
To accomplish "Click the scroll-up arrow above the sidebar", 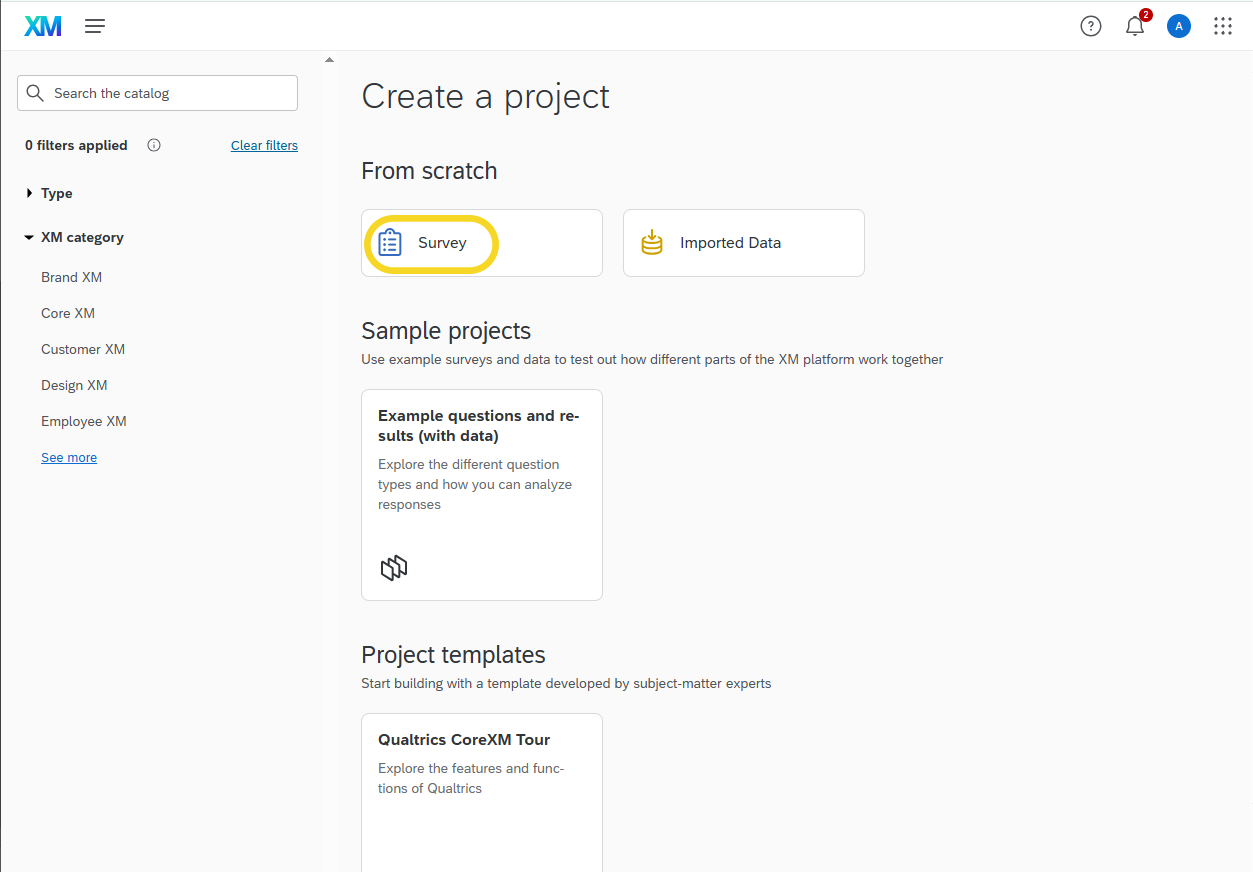I will [329, 60].
